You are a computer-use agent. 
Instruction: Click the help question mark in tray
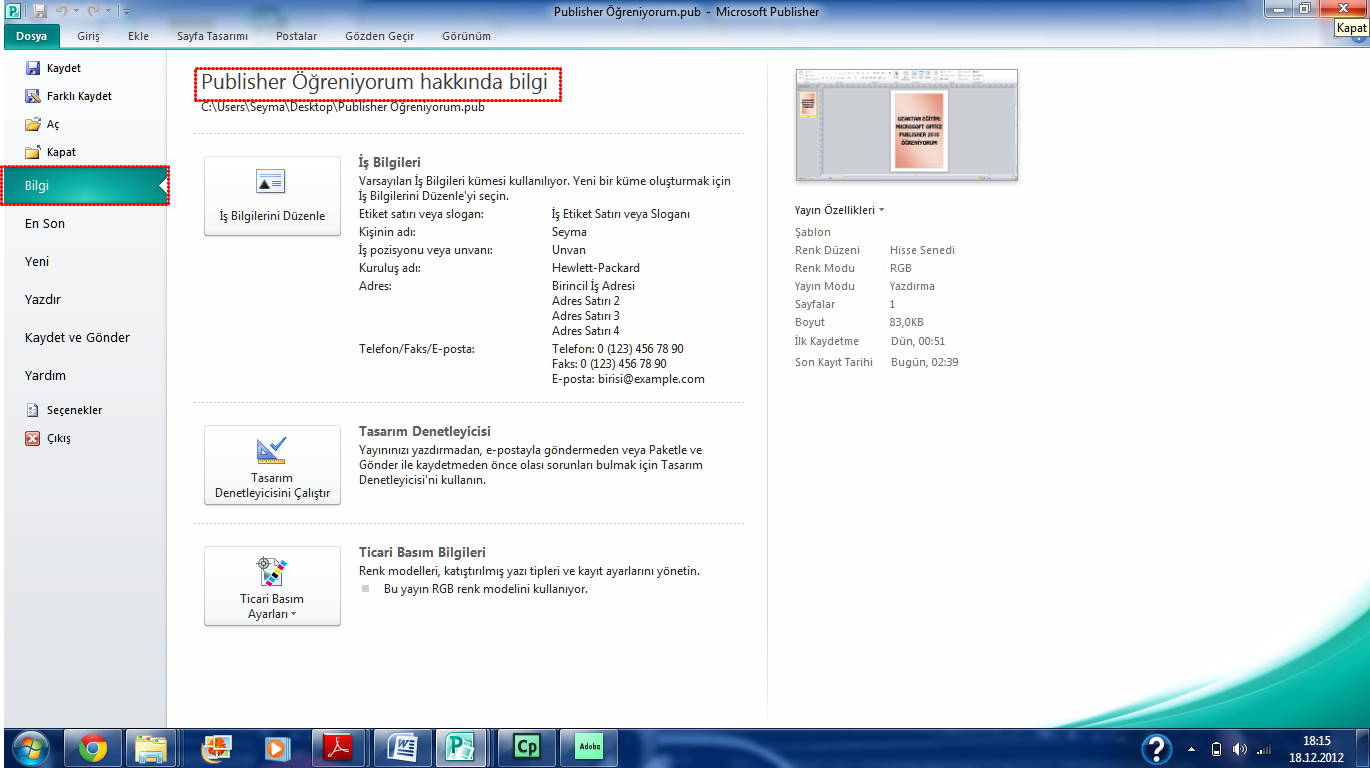(x=1157, y=749)
